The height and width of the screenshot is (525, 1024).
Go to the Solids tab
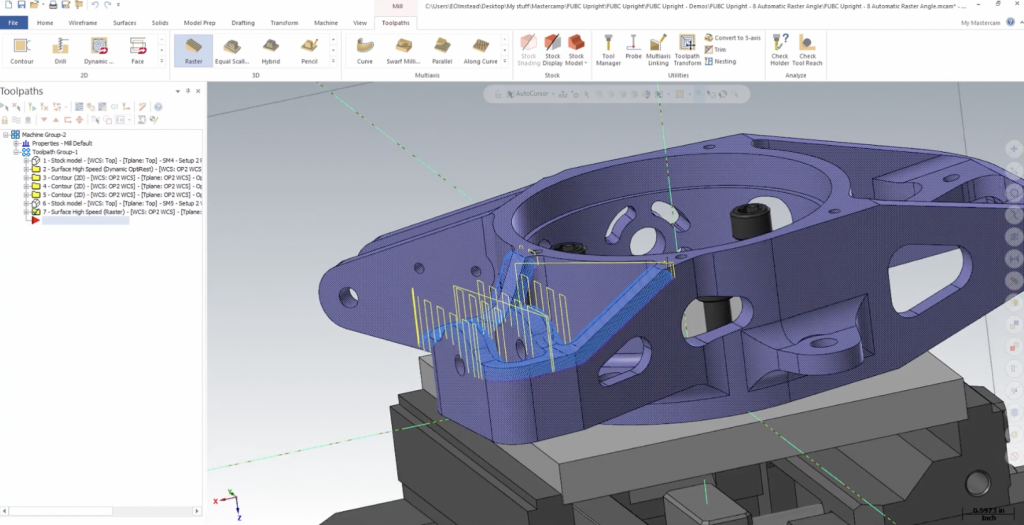pyautogui.click(x=160, y=23)
